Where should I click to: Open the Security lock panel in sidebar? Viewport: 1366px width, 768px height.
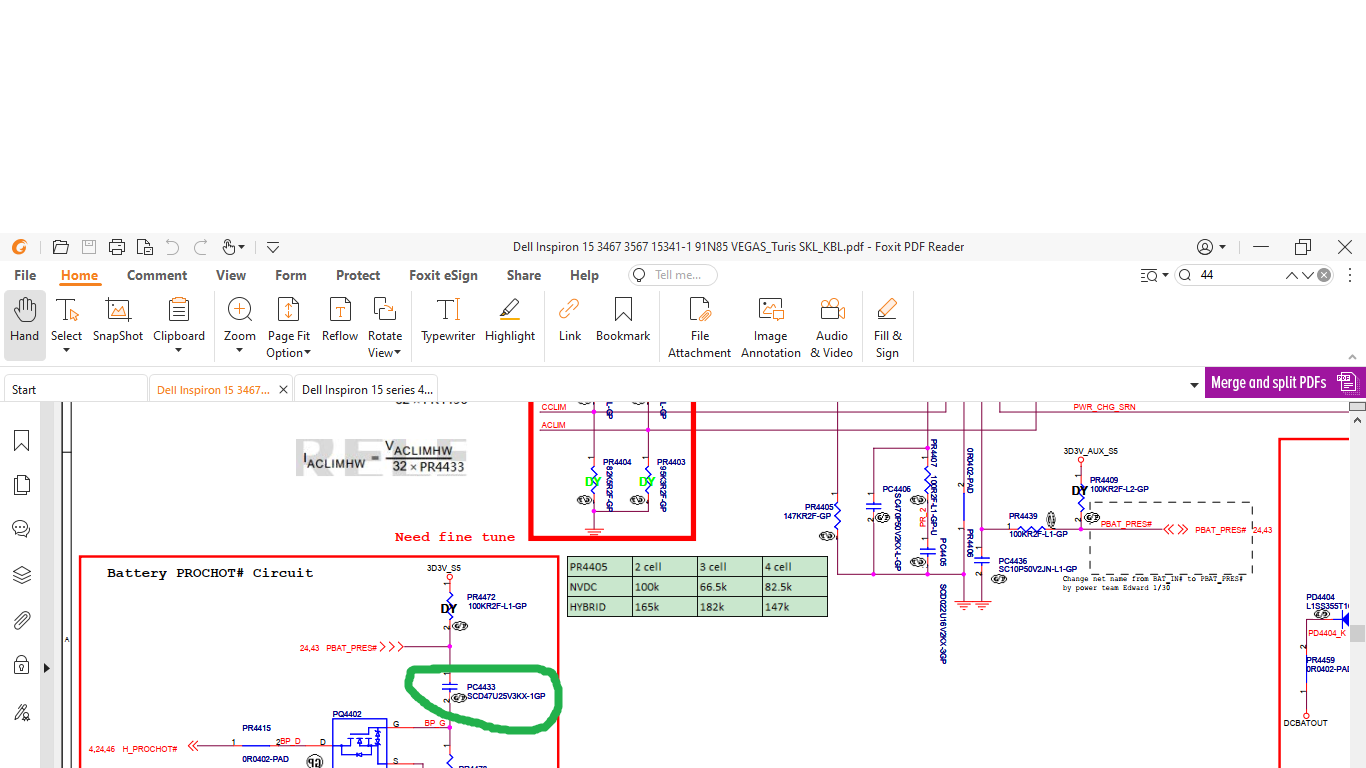pyautogui.click(x=21, y=665)
